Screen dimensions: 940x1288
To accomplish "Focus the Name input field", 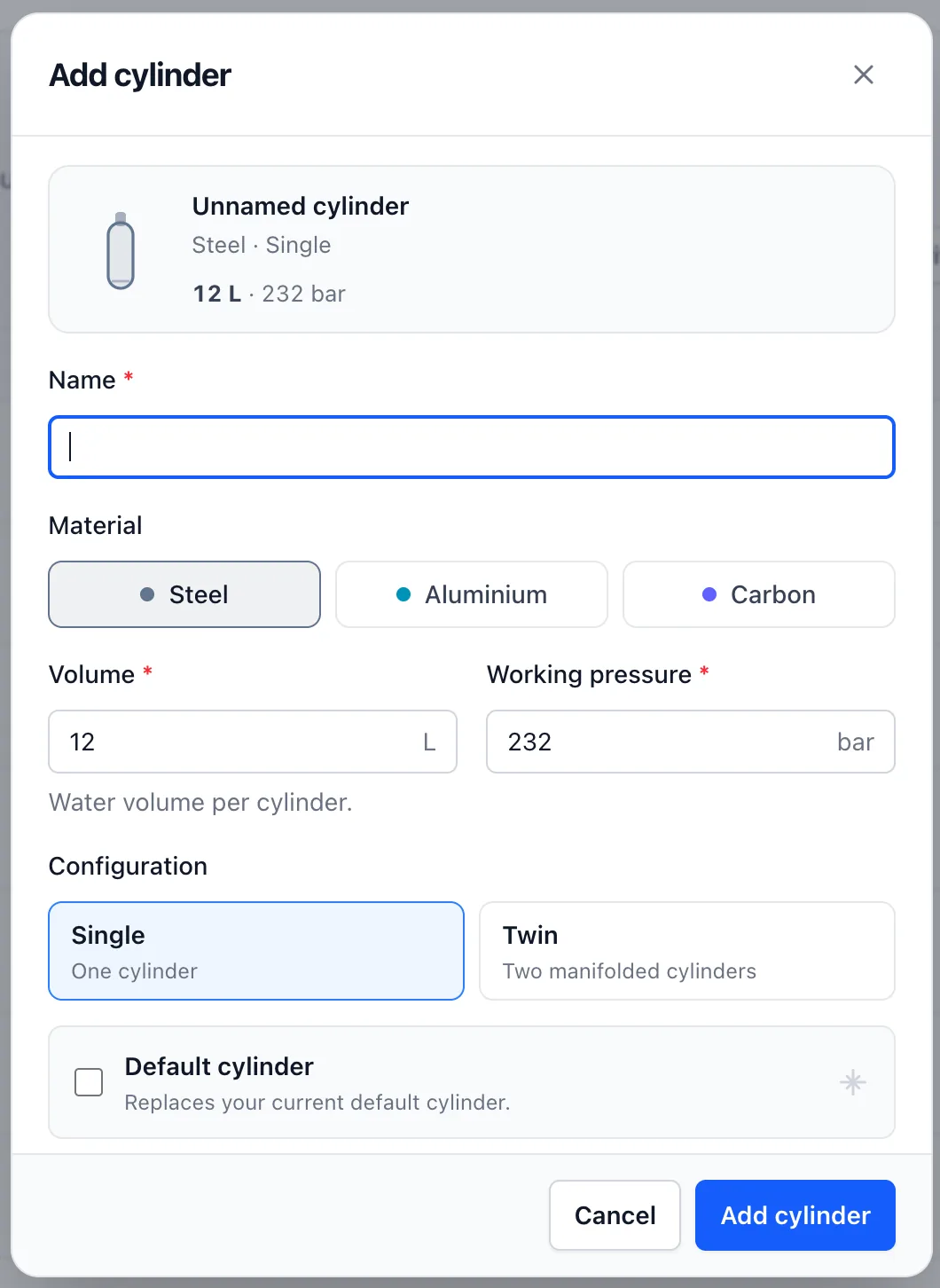I will tap(472, 447).
